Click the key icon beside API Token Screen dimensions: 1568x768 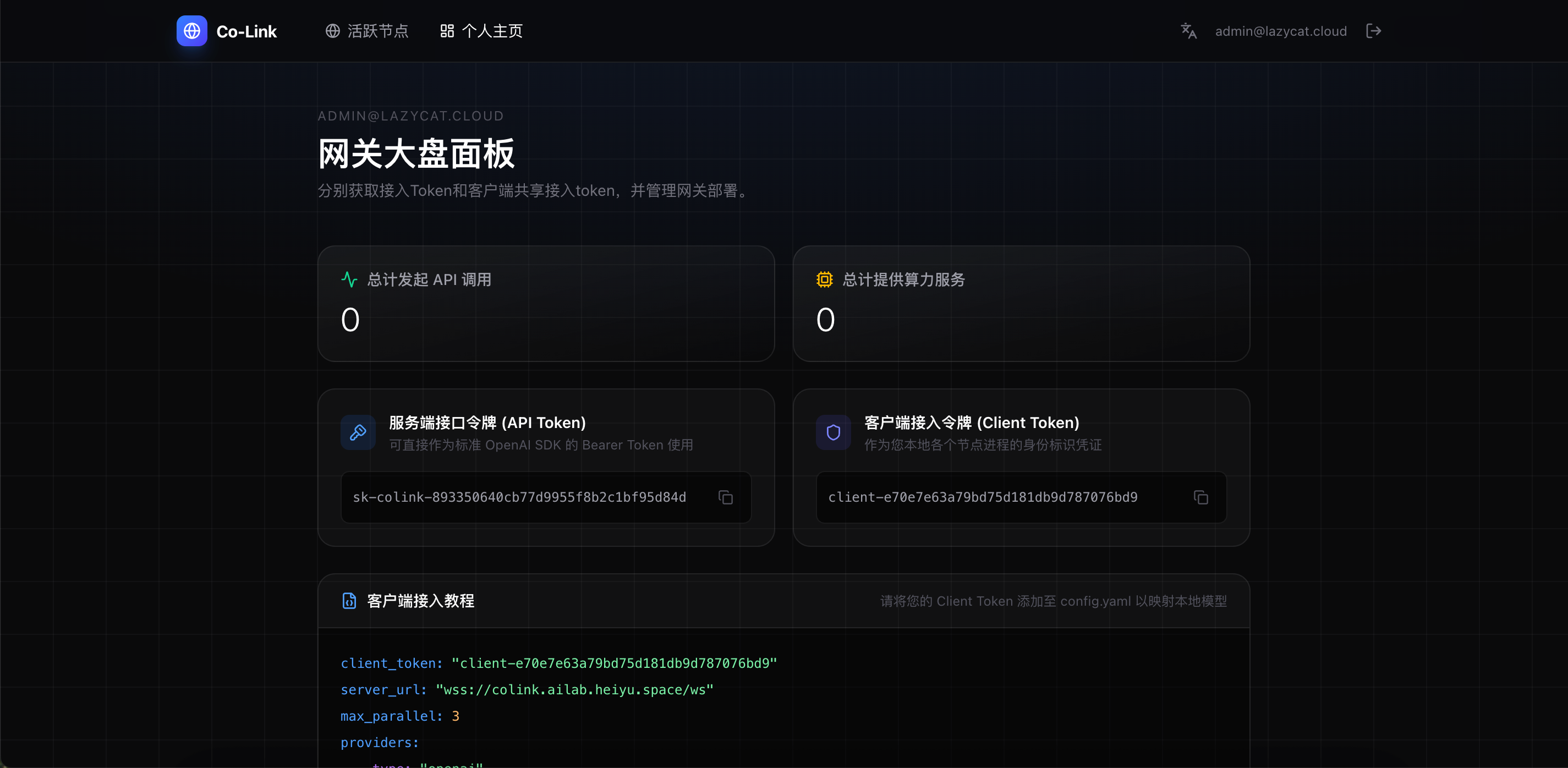(x=358, y=432)
